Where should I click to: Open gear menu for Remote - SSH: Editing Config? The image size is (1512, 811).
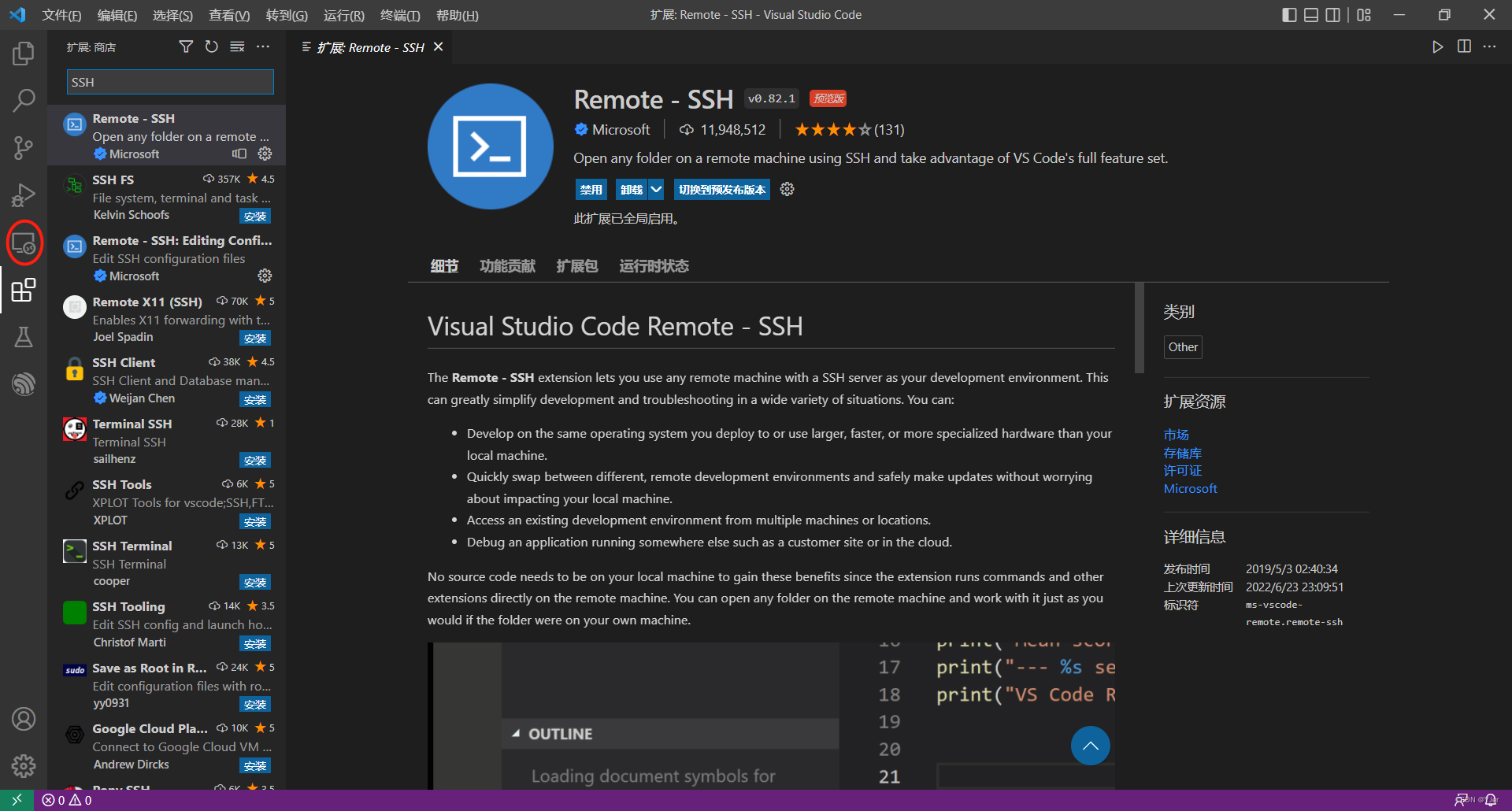tap(265, 276)
